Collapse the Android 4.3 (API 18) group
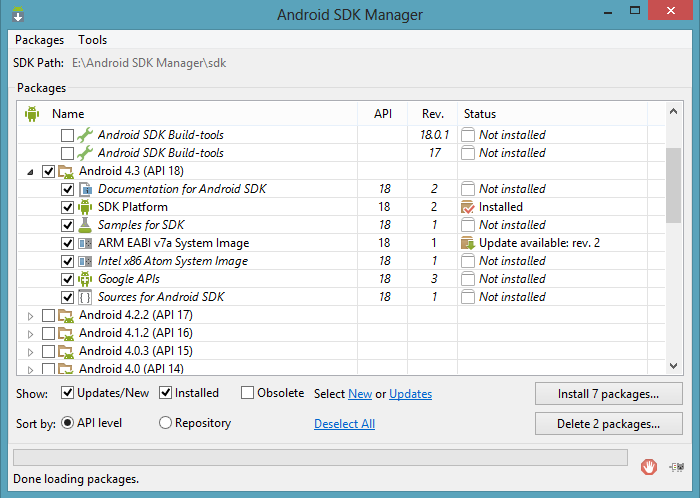Image resolution: width=700 pixels, height=498 pixels. click(x=30, y=171)
